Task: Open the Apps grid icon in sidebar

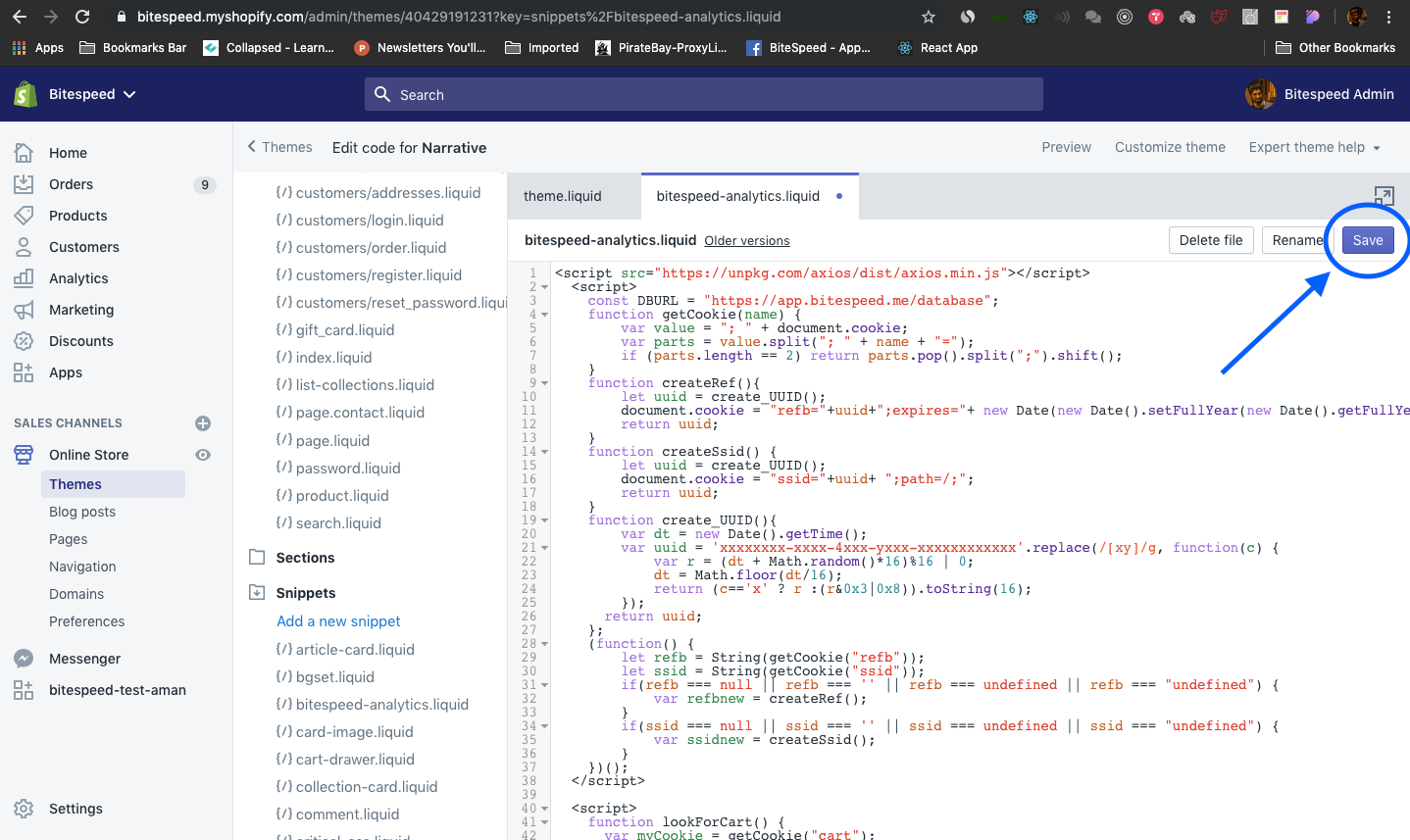Action: (x=24, y=372)
